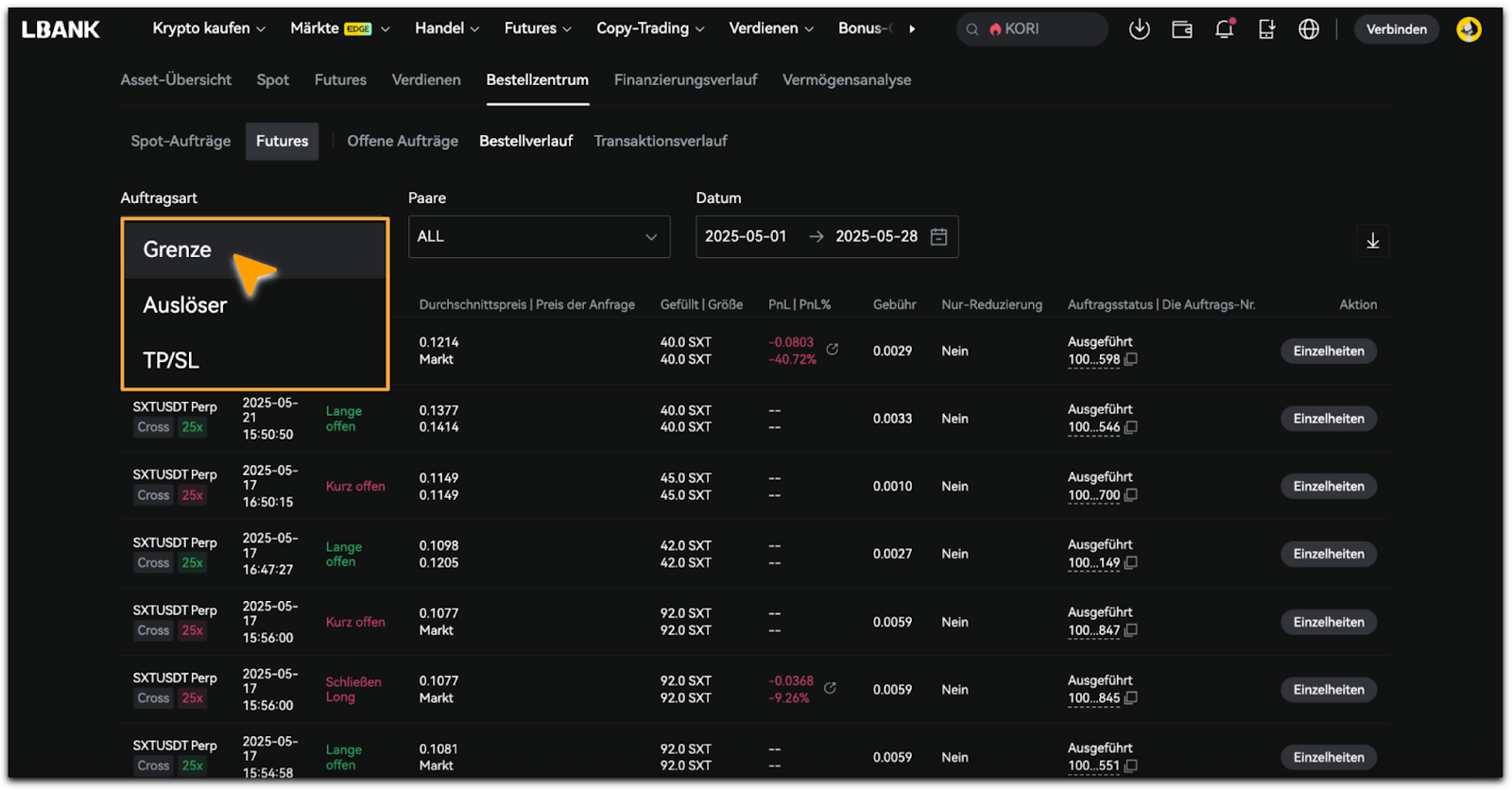
Task: Select TP/SL order type option
Action: [171, 360]
